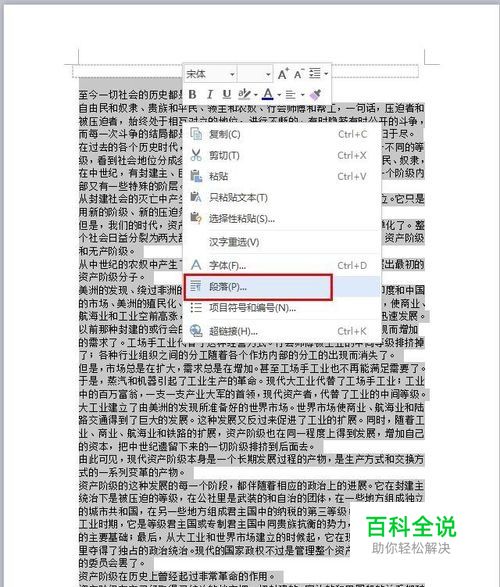Click the copy icon beside 复制(C)

point(196,134)
